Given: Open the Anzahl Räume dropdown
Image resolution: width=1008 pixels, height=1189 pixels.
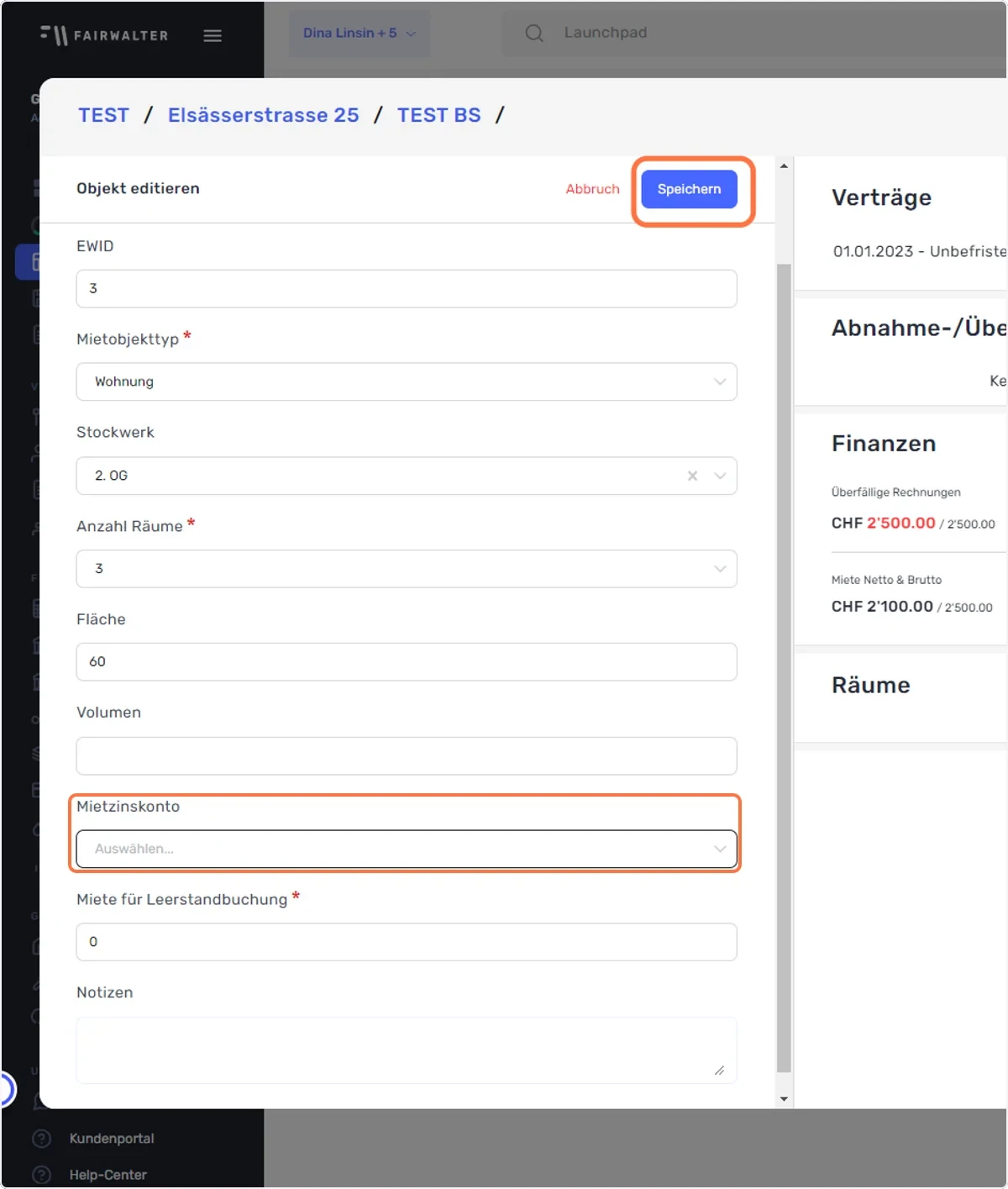Looking at the screenshot, I should point(407,569).
